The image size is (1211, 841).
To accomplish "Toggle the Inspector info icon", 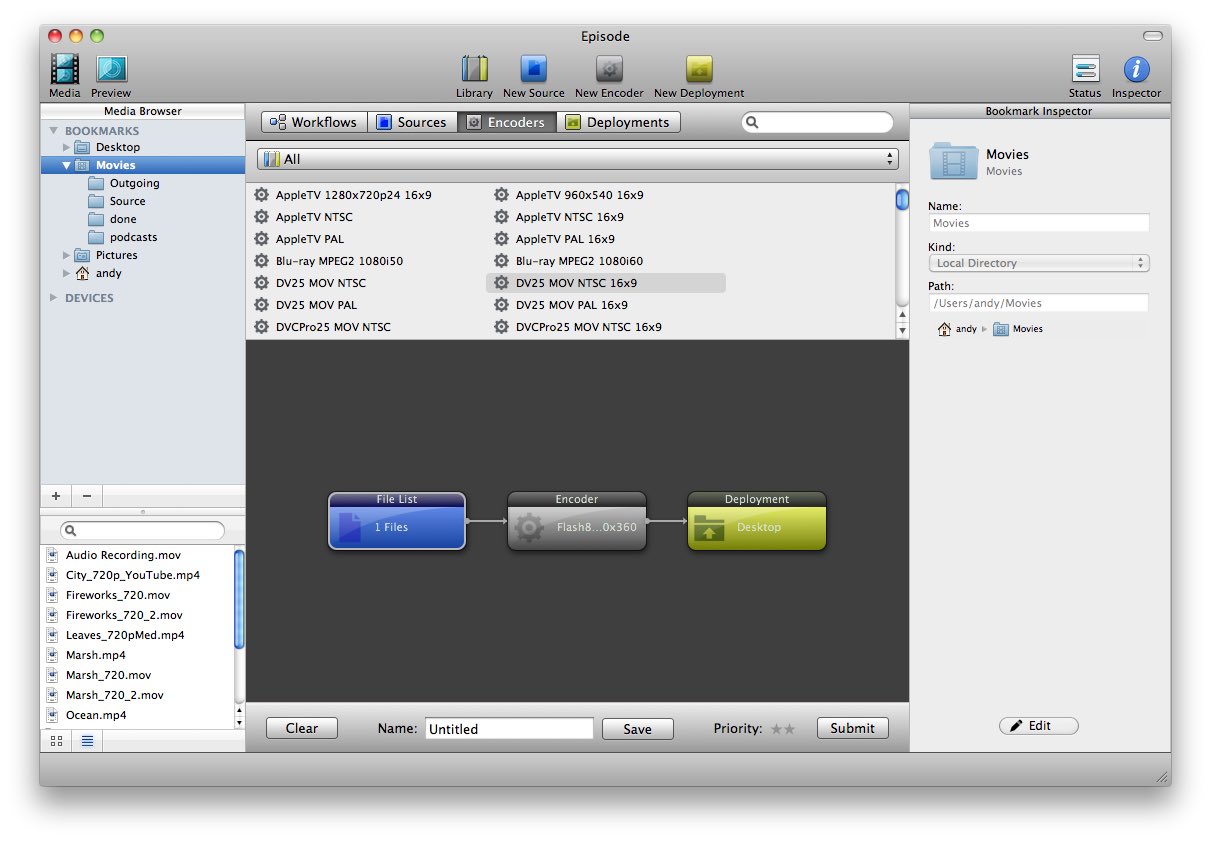I will point(1136,70).
